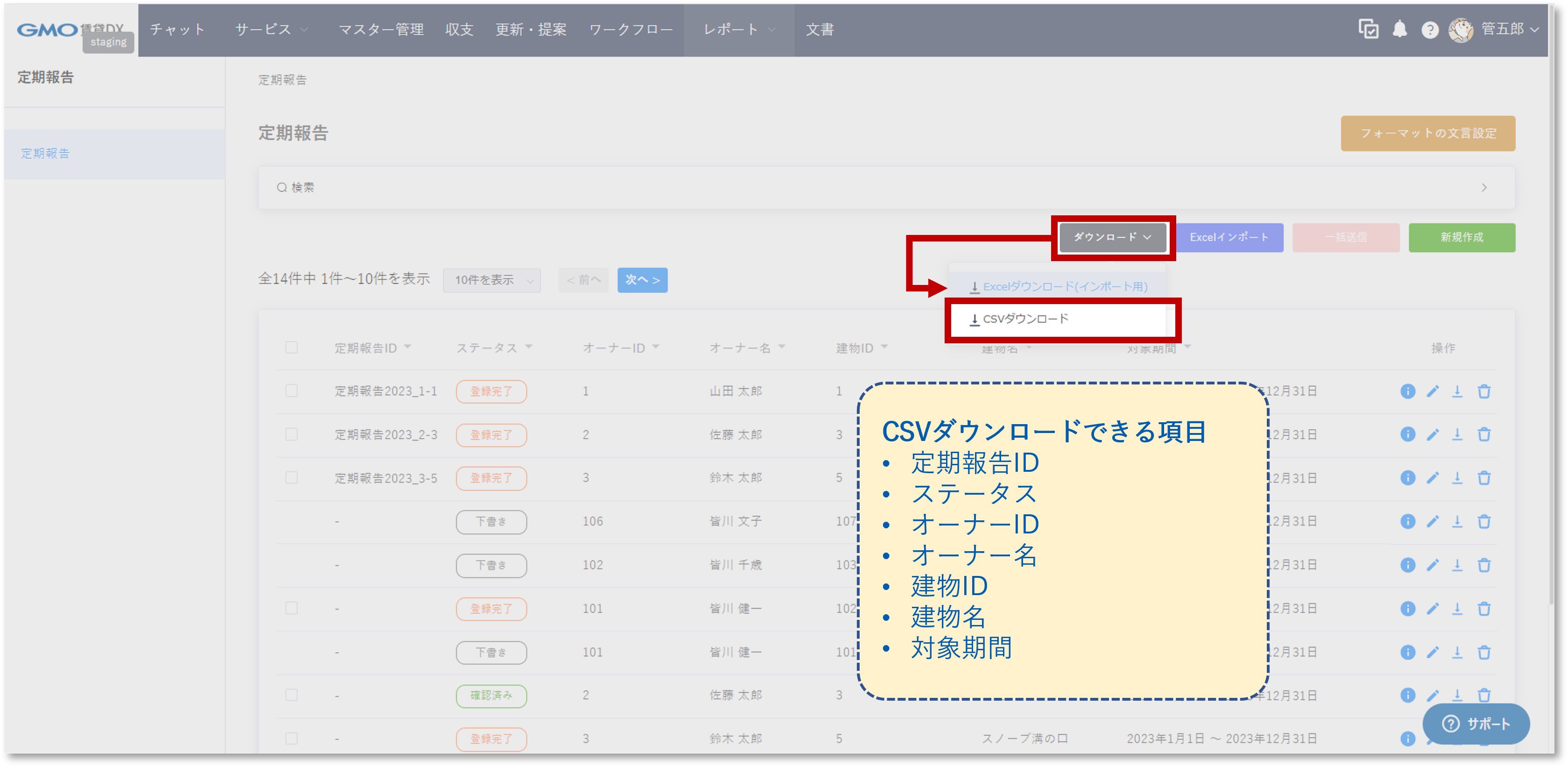Click the help question mark icon

pyautogui.click(x=1430, y=29)
